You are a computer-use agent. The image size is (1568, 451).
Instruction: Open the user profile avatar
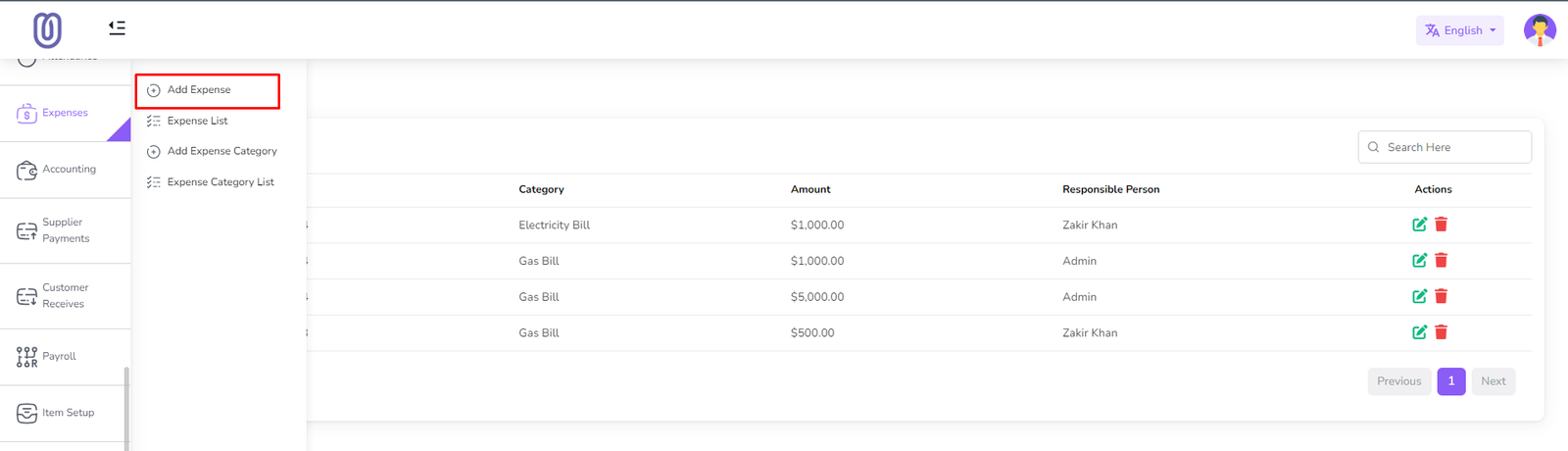1540,30
